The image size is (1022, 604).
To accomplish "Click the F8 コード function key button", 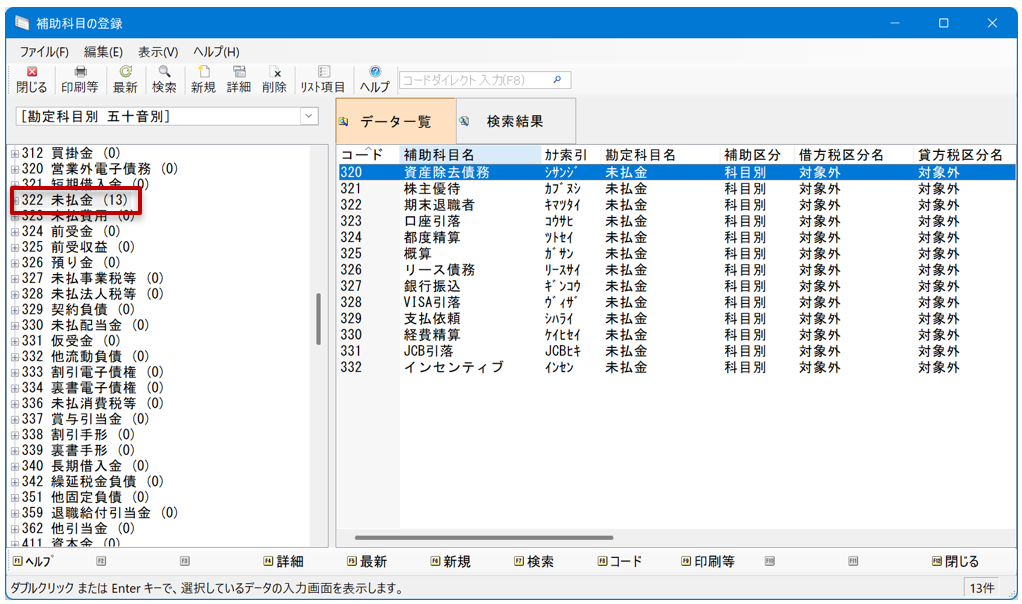I will point(619,562).
